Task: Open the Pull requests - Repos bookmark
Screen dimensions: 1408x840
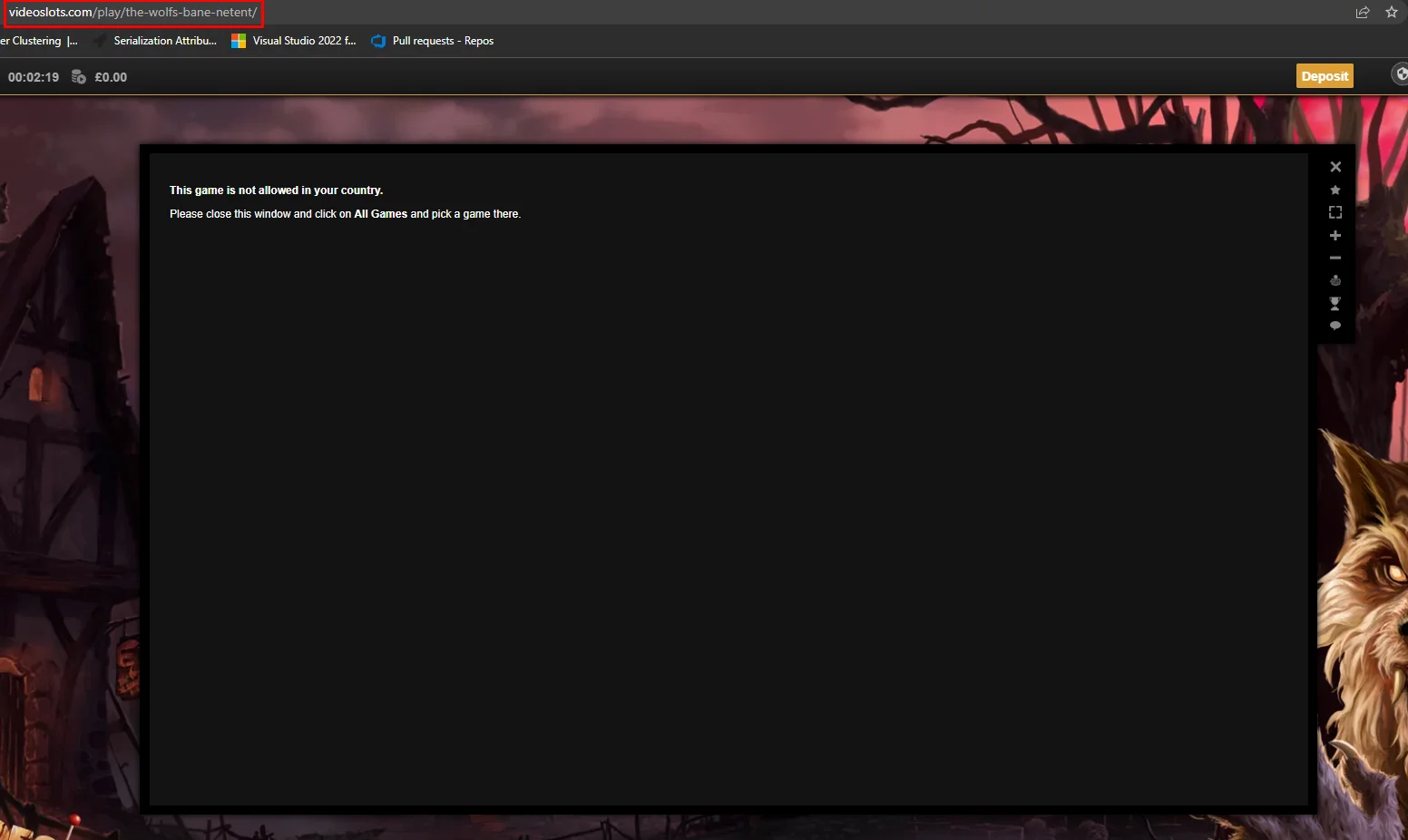Action: (x=433, y=41)
